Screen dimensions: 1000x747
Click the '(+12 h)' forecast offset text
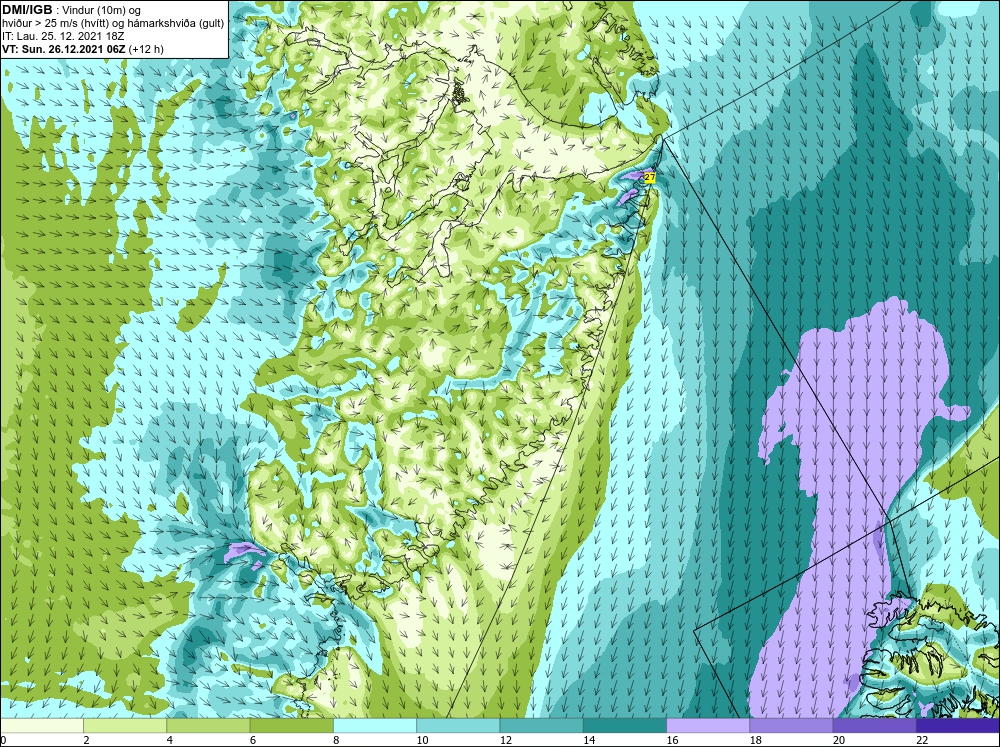(146, 49)
